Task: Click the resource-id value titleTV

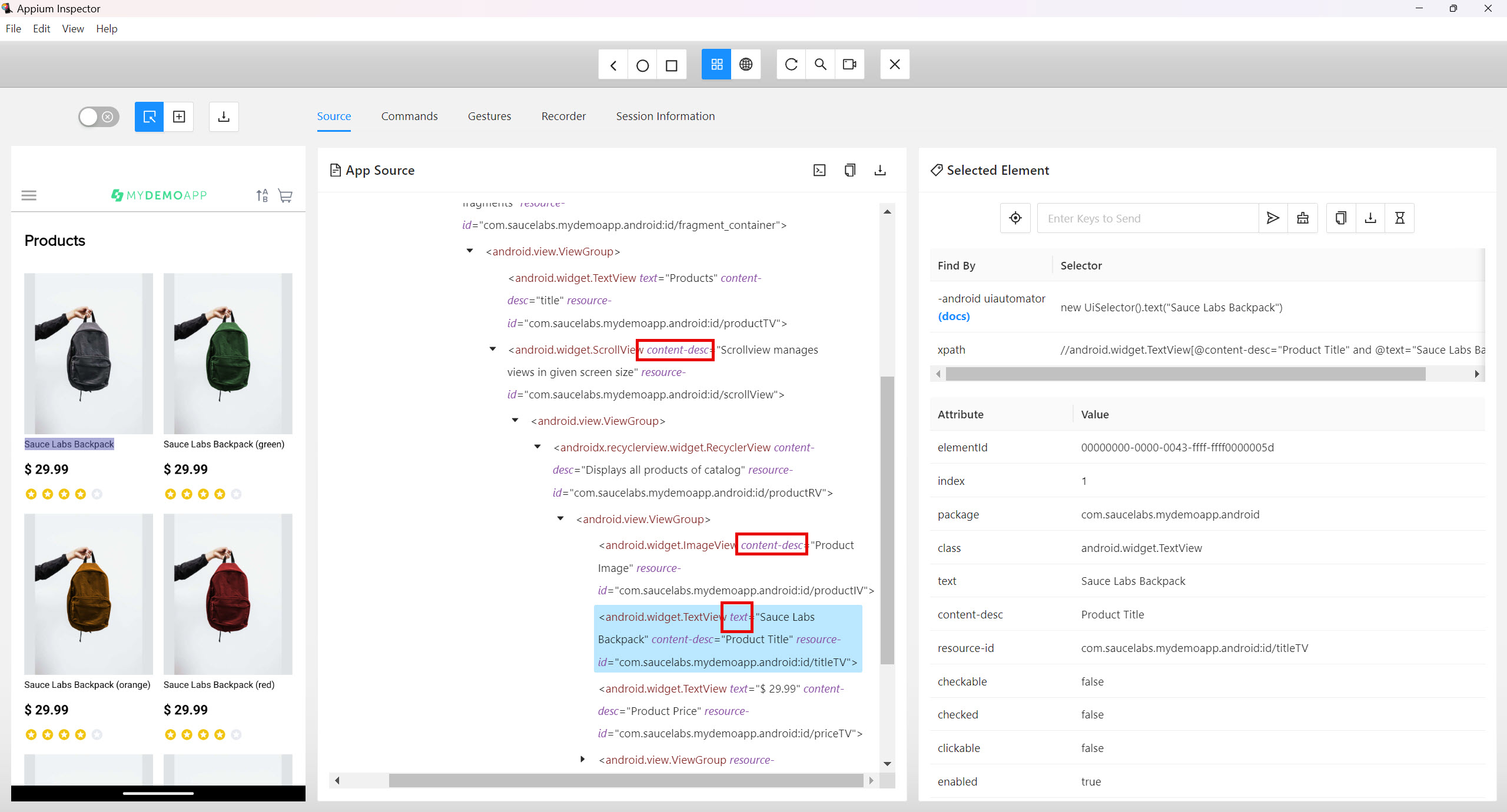Action: [1194, 648]
